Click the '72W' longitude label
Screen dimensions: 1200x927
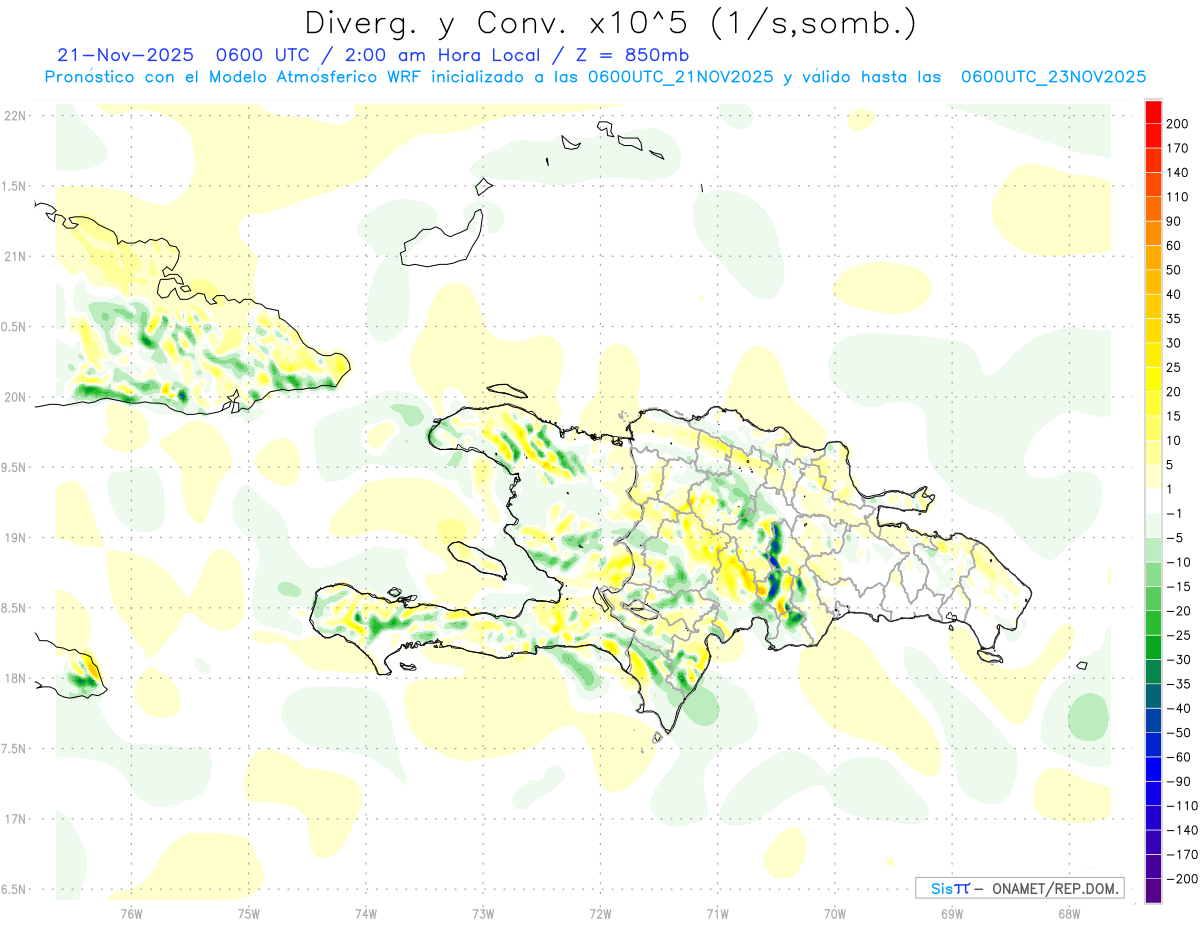coord(600,913)
